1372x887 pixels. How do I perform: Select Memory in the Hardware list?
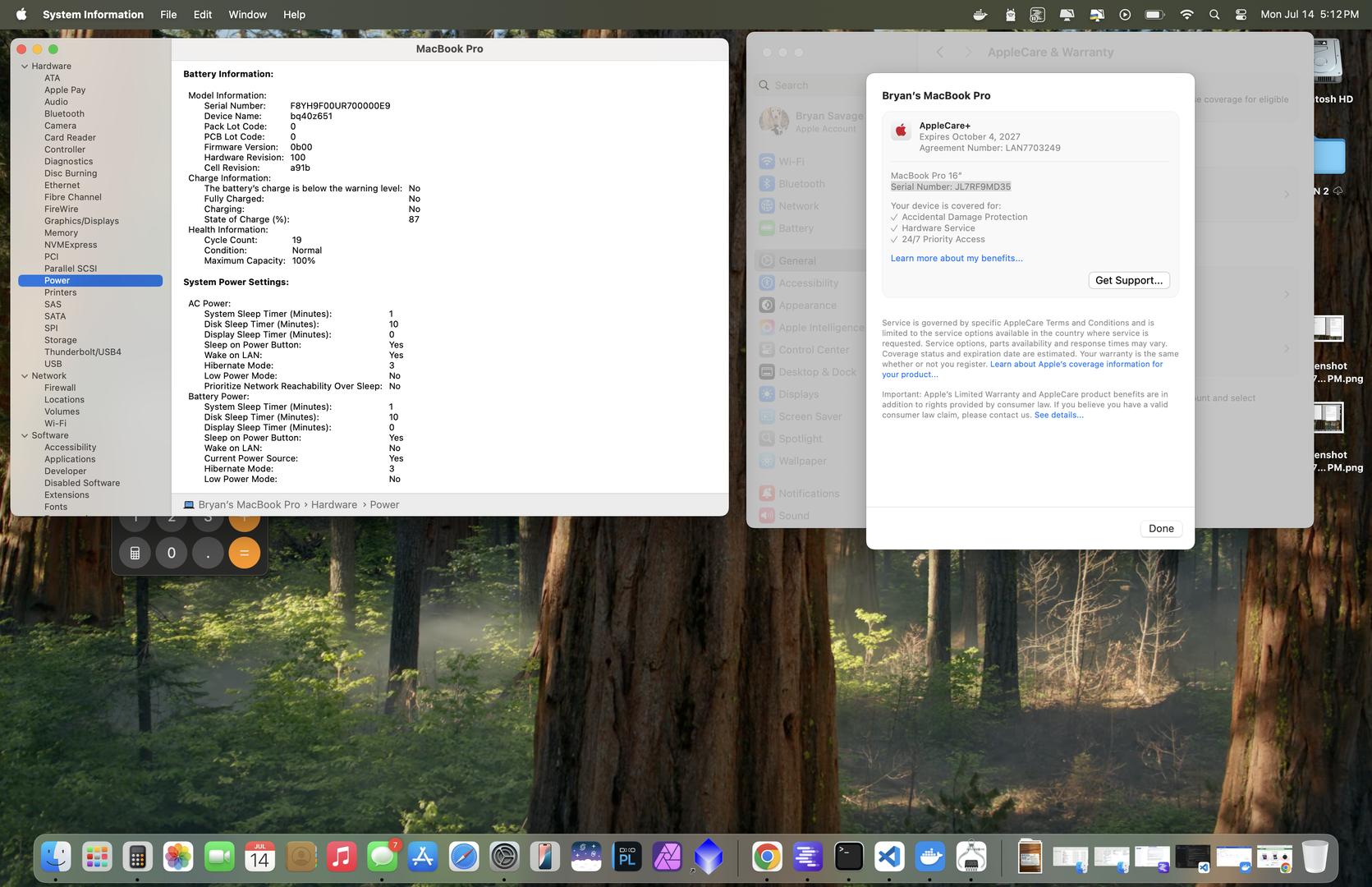(x=61, y=233)
